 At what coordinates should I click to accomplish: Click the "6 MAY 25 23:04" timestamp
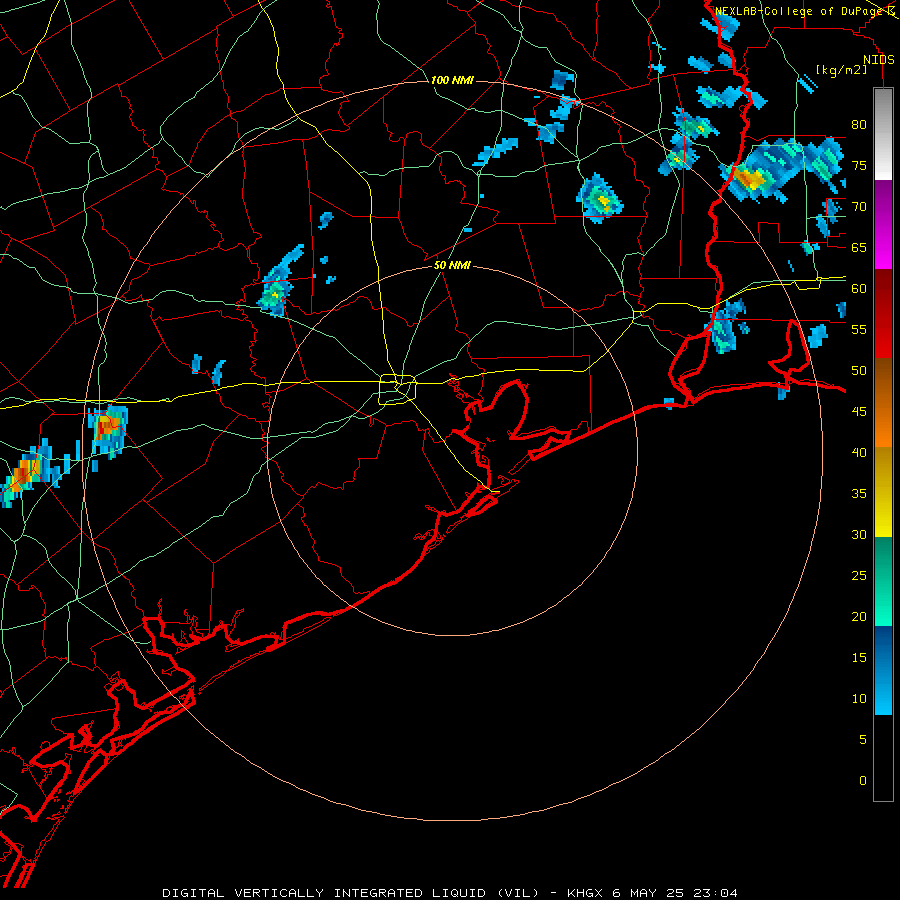pyautogui.click(x=676, y=893)
